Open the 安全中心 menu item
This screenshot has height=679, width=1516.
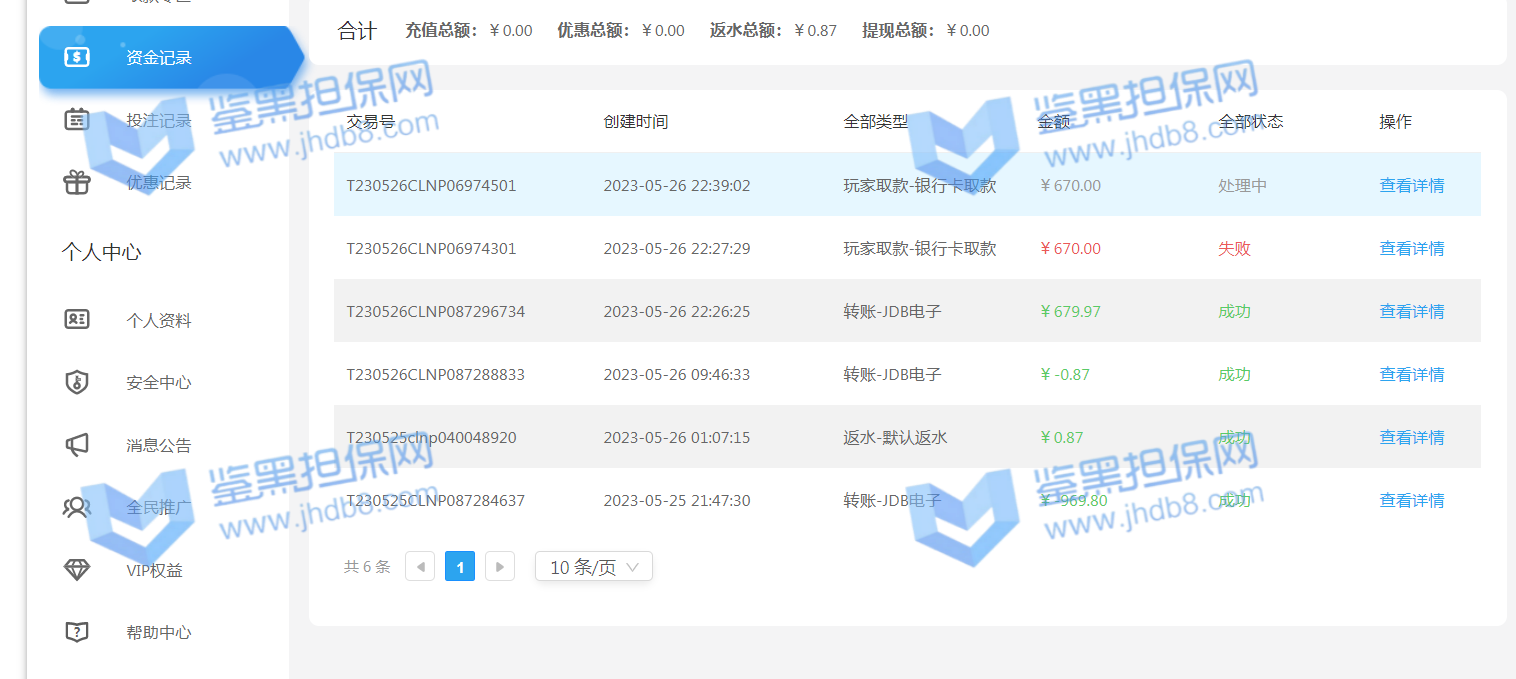(158, 383)
